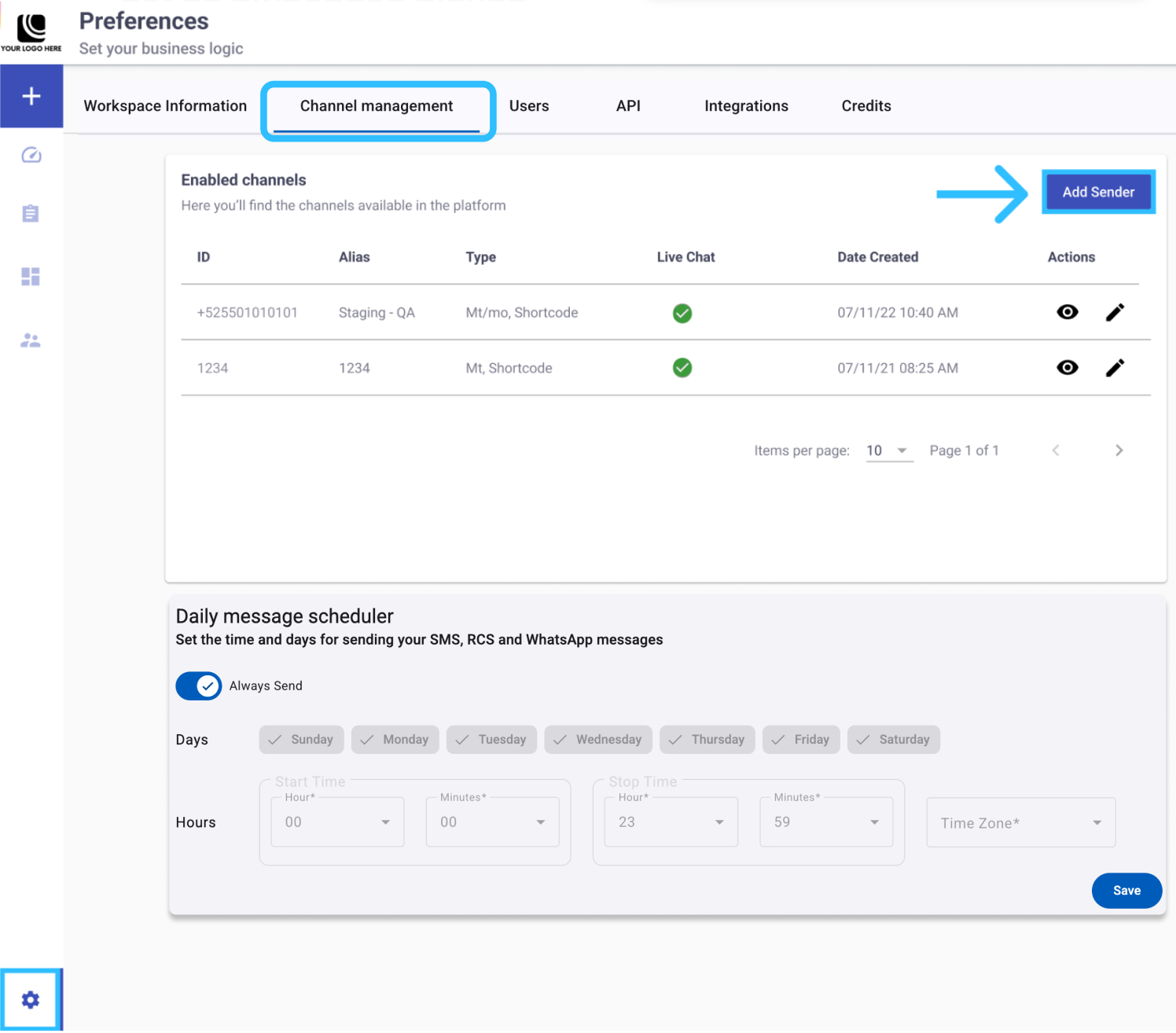This screenshot has width=1176, height=1033.
Task: Toggle the Always Send switch
Action: pyautogui.click(x=199, y=686)
